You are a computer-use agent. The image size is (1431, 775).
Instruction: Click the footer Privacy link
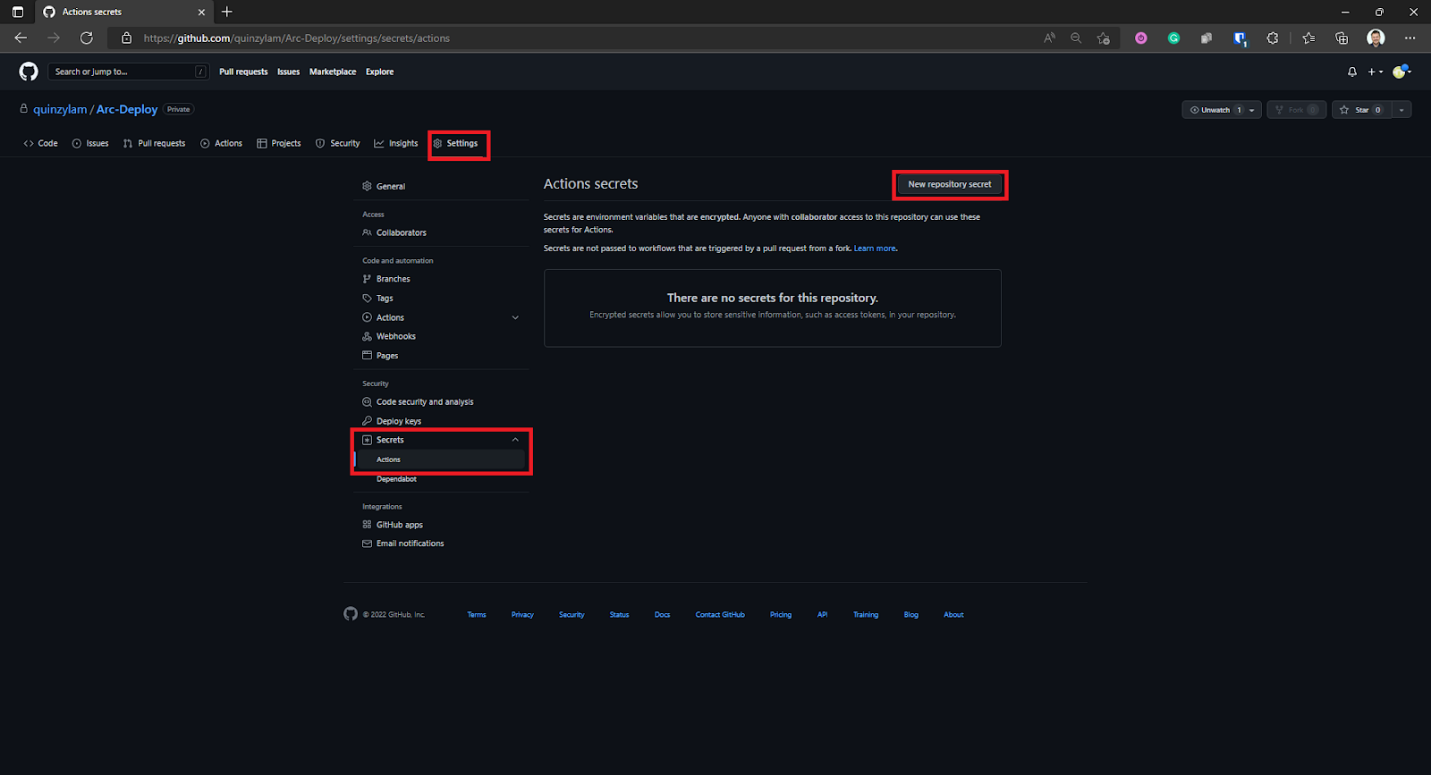pos(522,615)
